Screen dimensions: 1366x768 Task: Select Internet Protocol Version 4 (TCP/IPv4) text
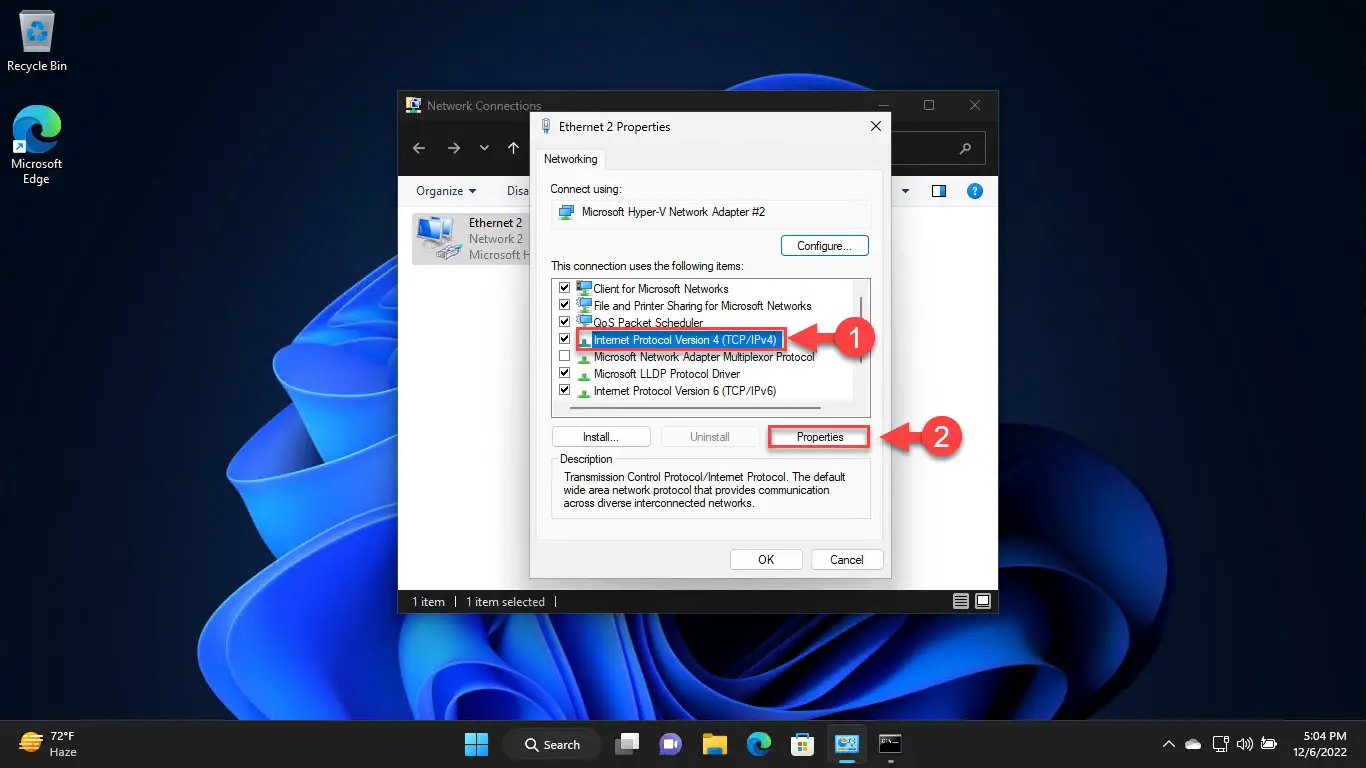[685, 340]
